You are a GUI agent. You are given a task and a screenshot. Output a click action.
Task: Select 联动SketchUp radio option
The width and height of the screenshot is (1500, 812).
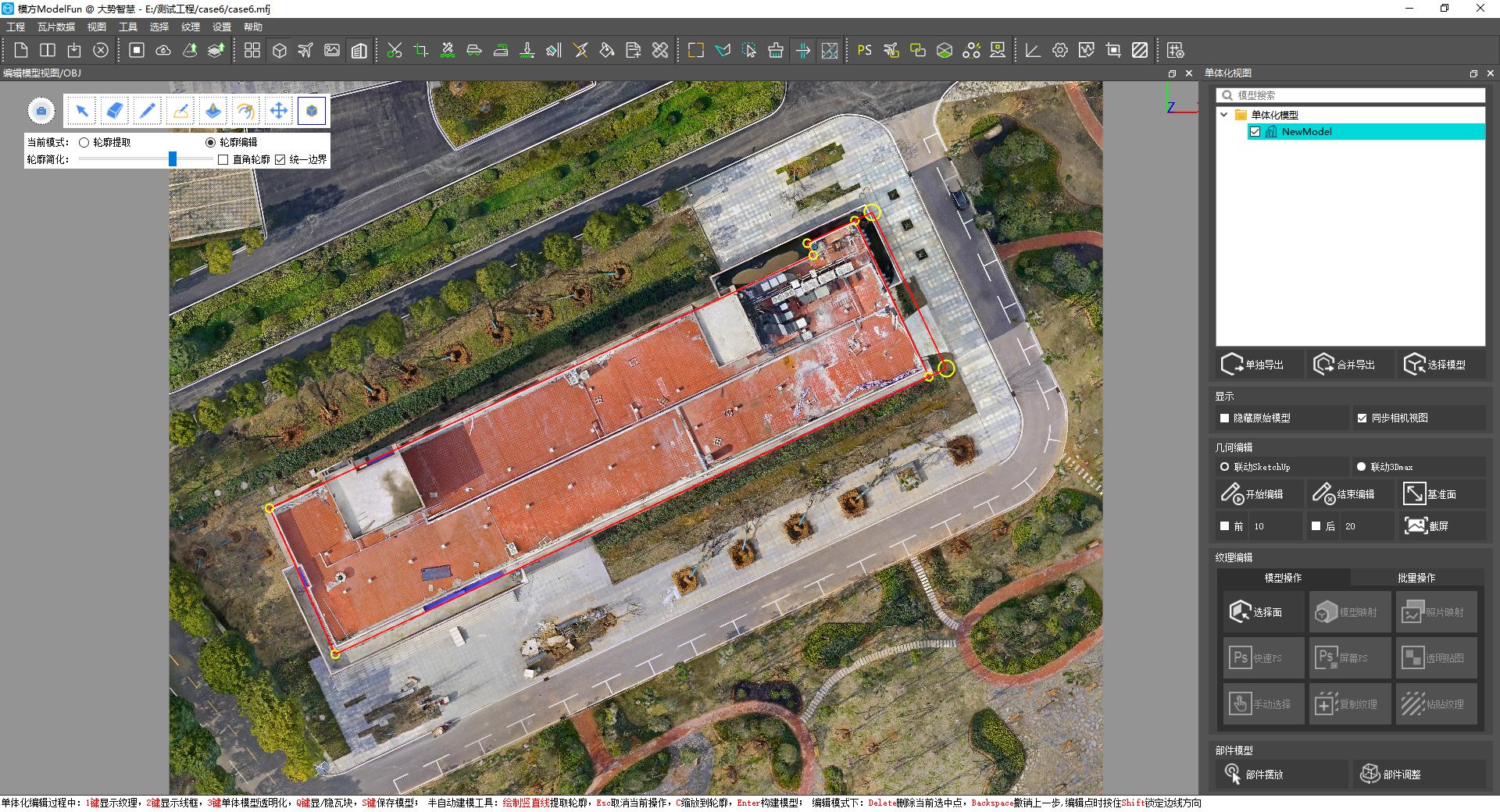coord(1224,467)
